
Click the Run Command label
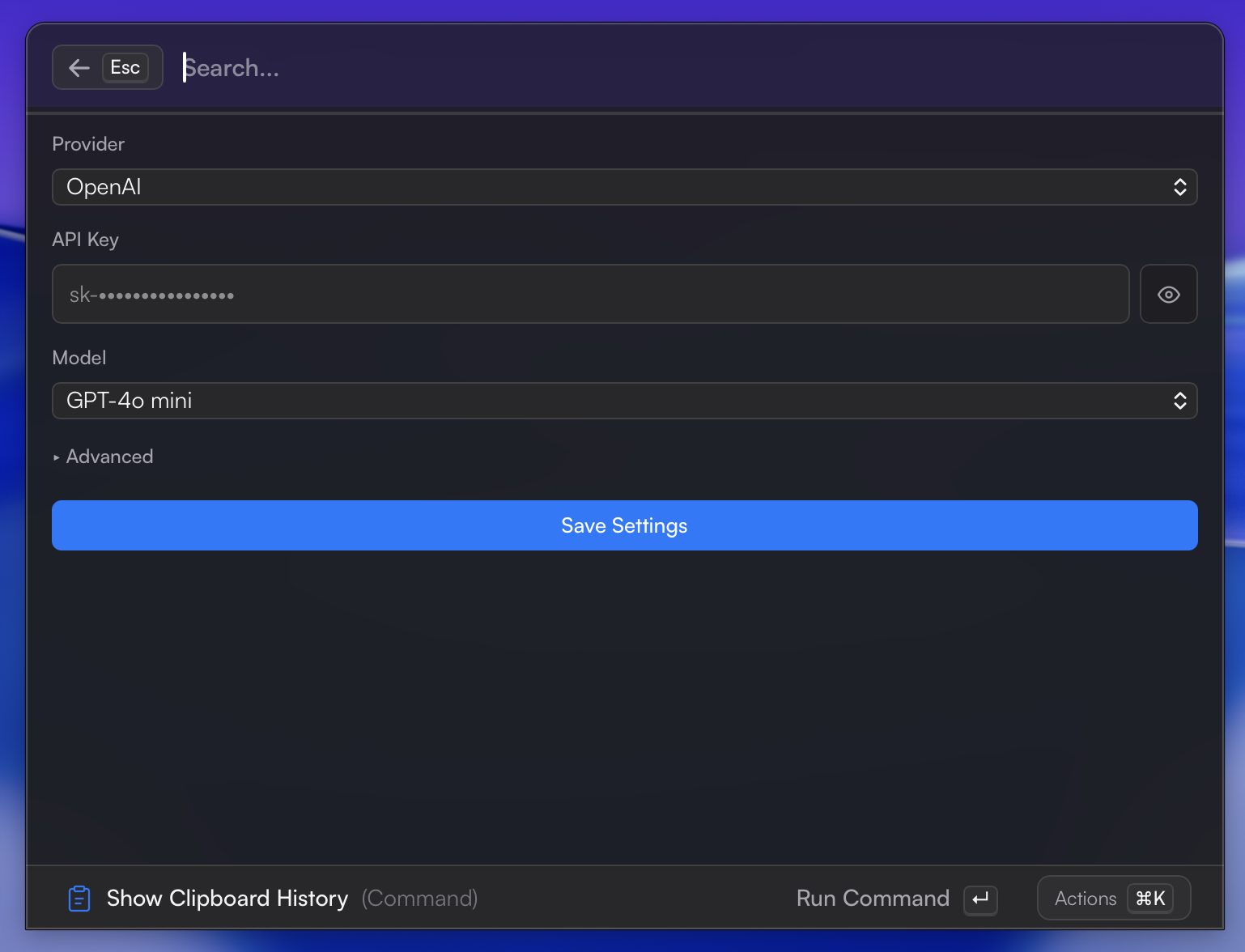click(x=873, y=899)
